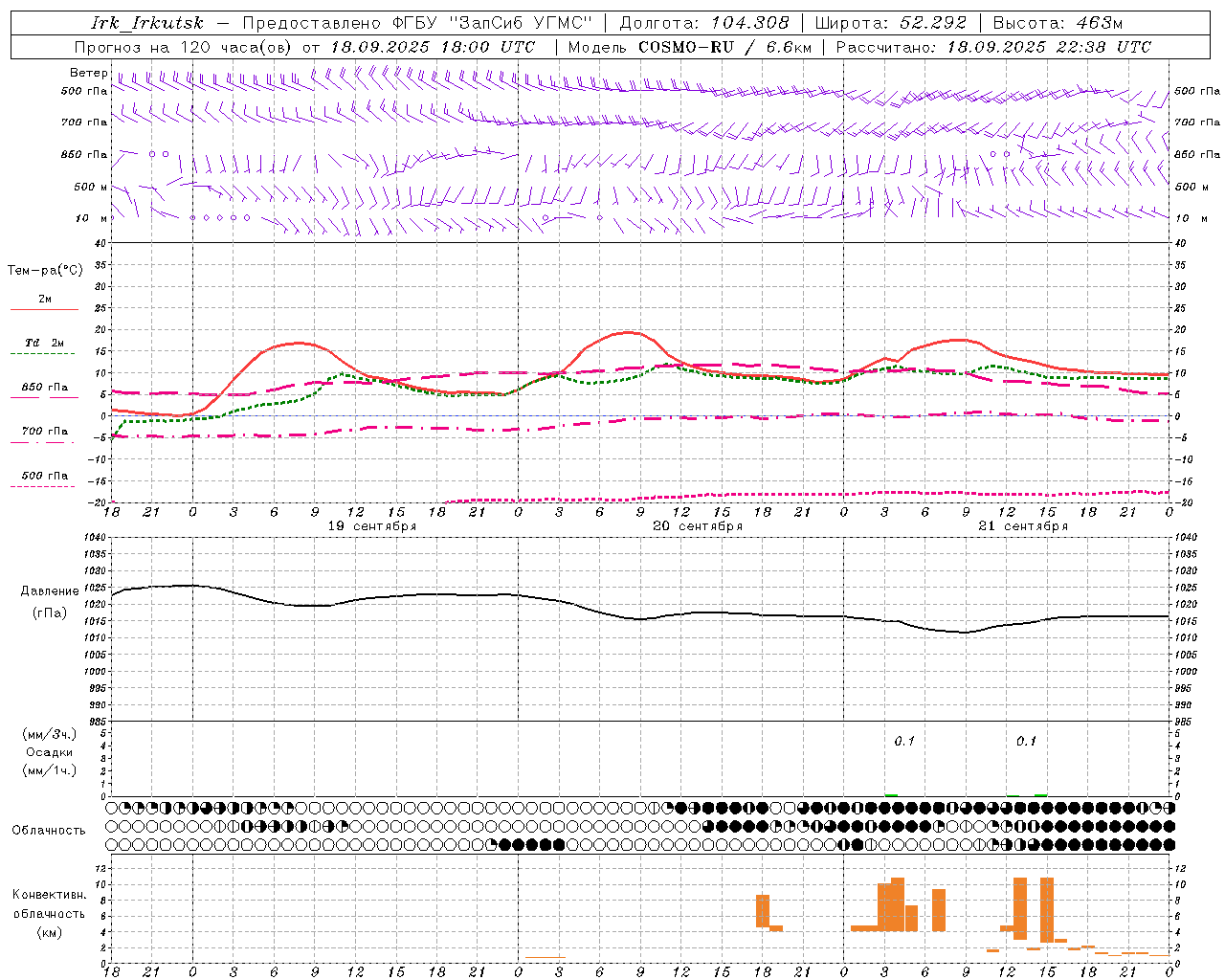Click the '10 м' wind level label on left
The width and height of the screenshot is (1225, 980).
coord(92,218)
